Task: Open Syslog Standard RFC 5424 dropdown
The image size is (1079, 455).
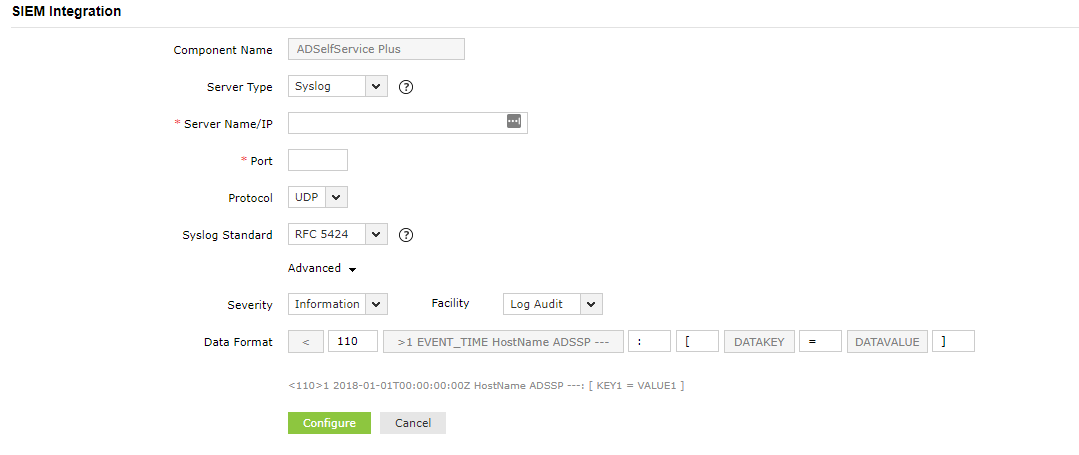Action: pos(337,235)
